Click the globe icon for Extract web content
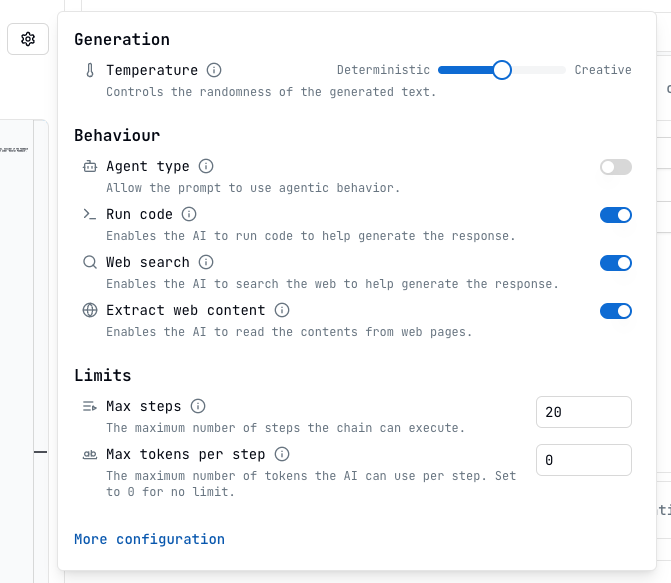 90,310
